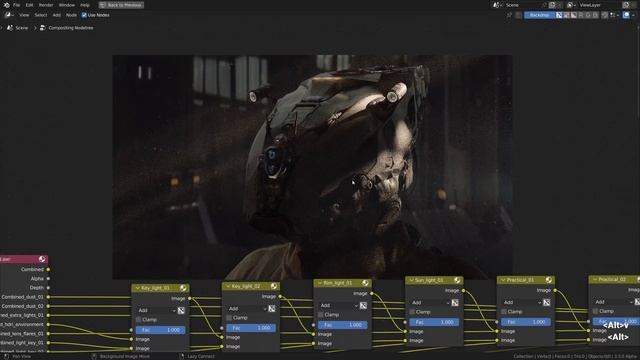The width and height of the screenshot is (640, 360).
Task: Click the overlay toggle icon in header
Action: coord(626,15)
